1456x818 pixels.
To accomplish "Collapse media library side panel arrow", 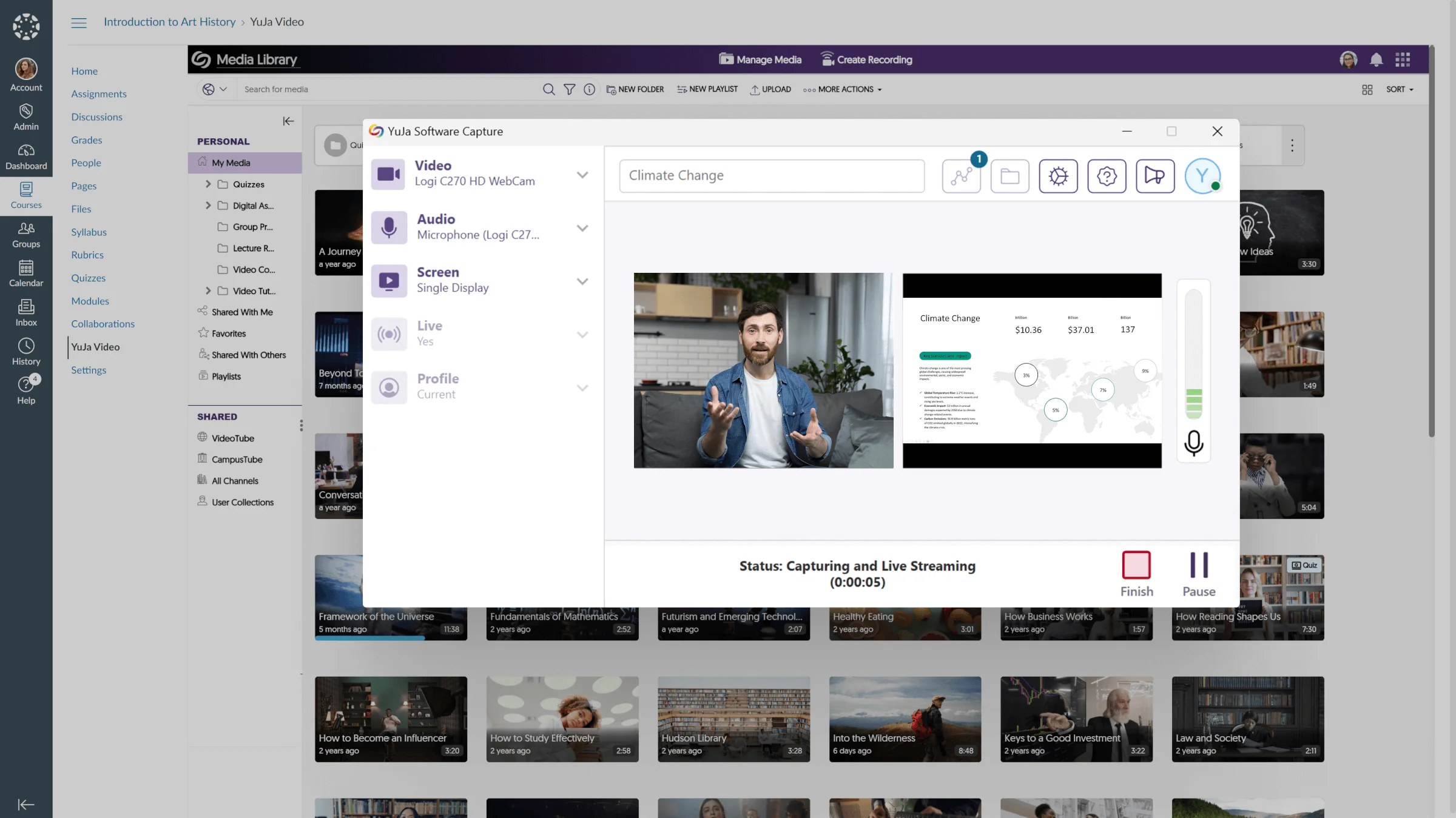I will coord(288,121).
